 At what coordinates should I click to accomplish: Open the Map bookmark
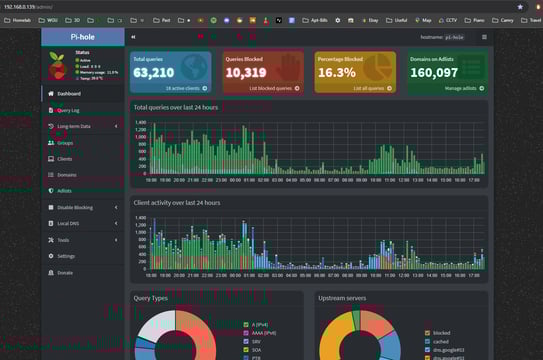pos(423,20)
